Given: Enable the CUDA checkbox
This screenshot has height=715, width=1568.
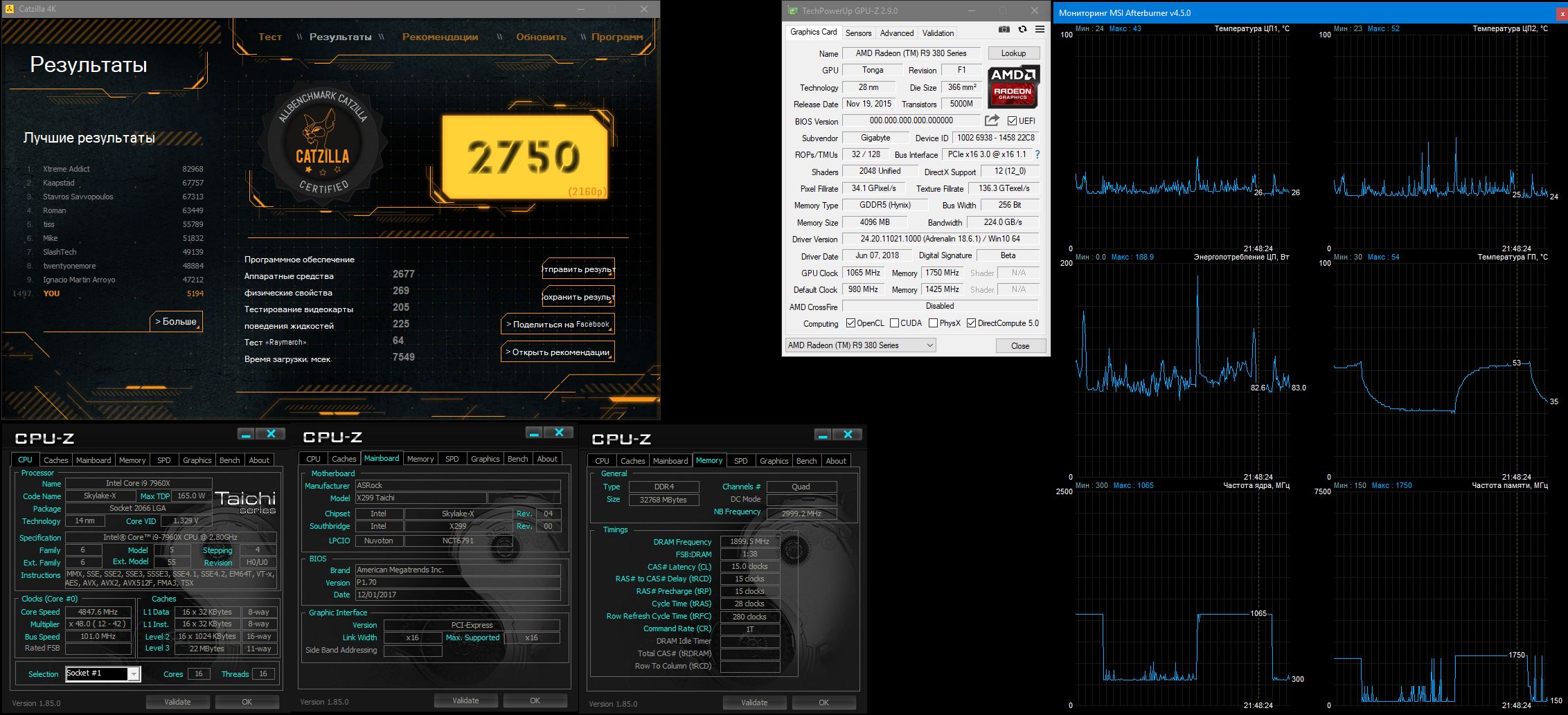Looking at the screenshot, I should (894, 323).
